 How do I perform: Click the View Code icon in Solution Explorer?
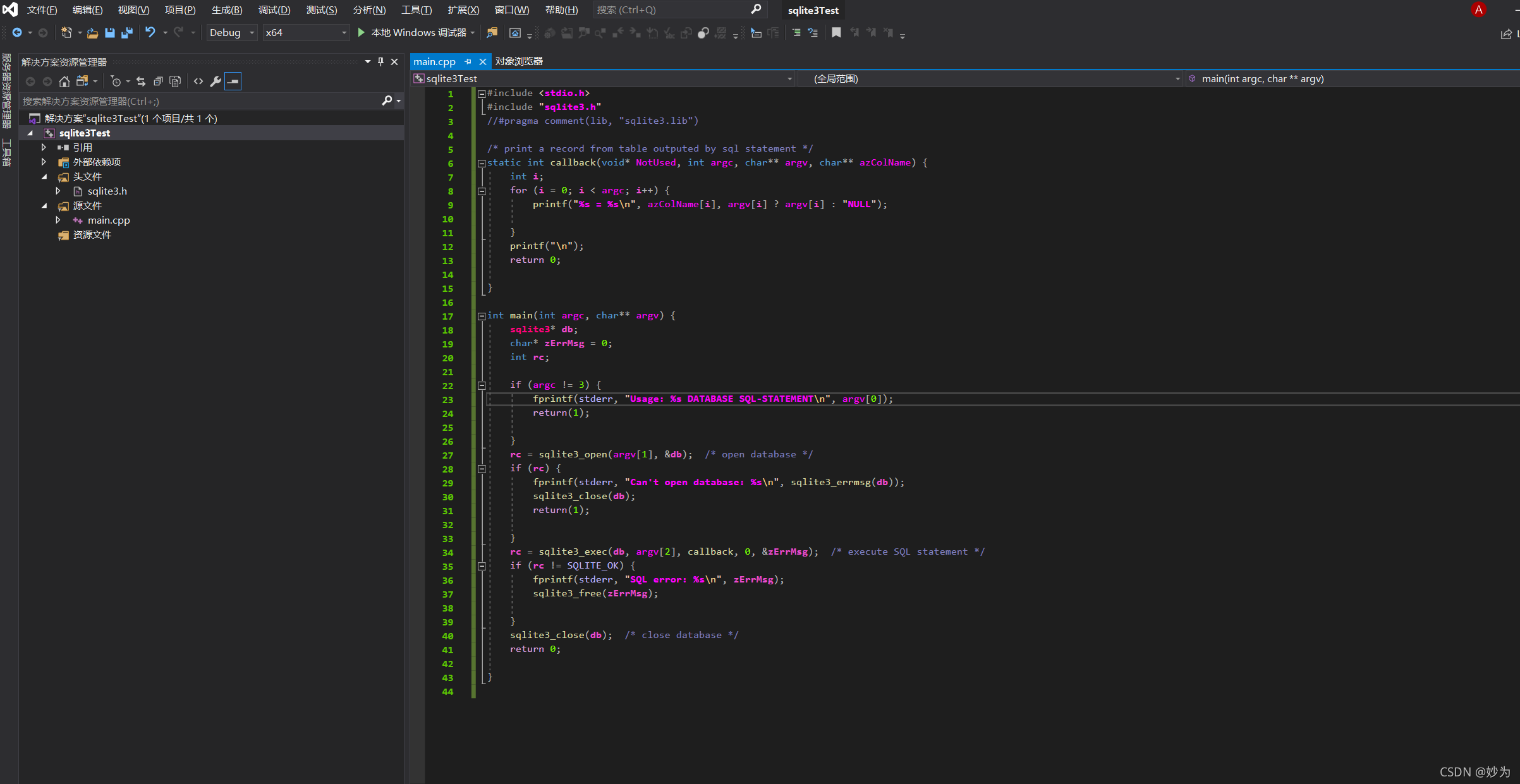(x=198, y=81)
